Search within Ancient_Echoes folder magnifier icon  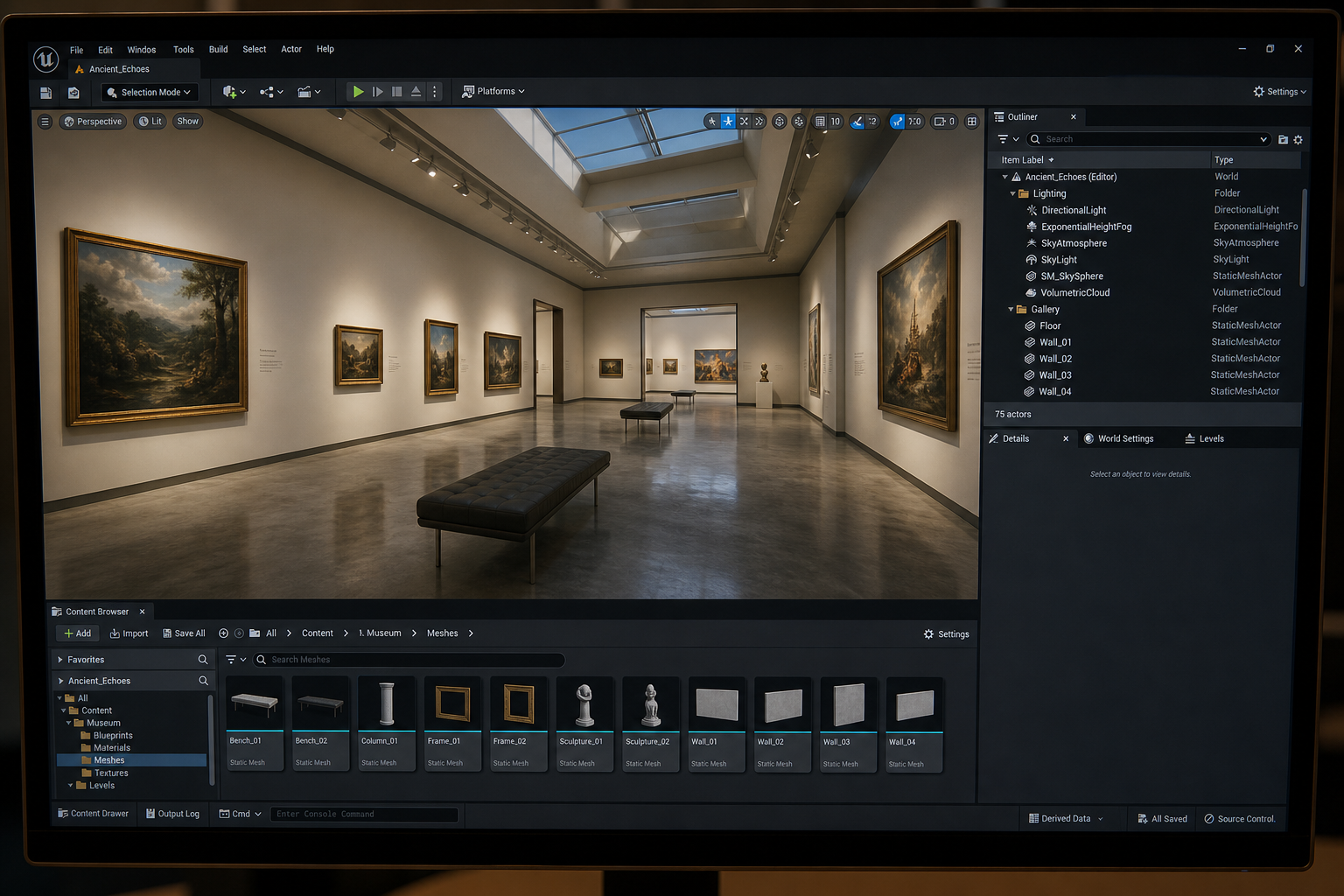click(x=203, y=681)
